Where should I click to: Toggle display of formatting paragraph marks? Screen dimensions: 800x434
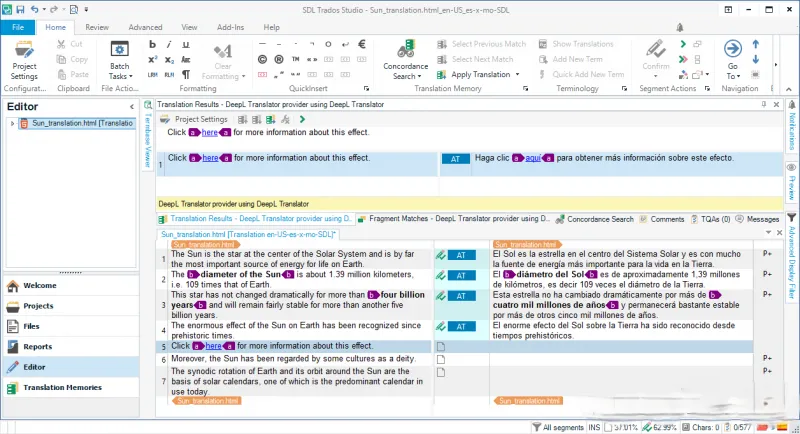click(186, 74)
